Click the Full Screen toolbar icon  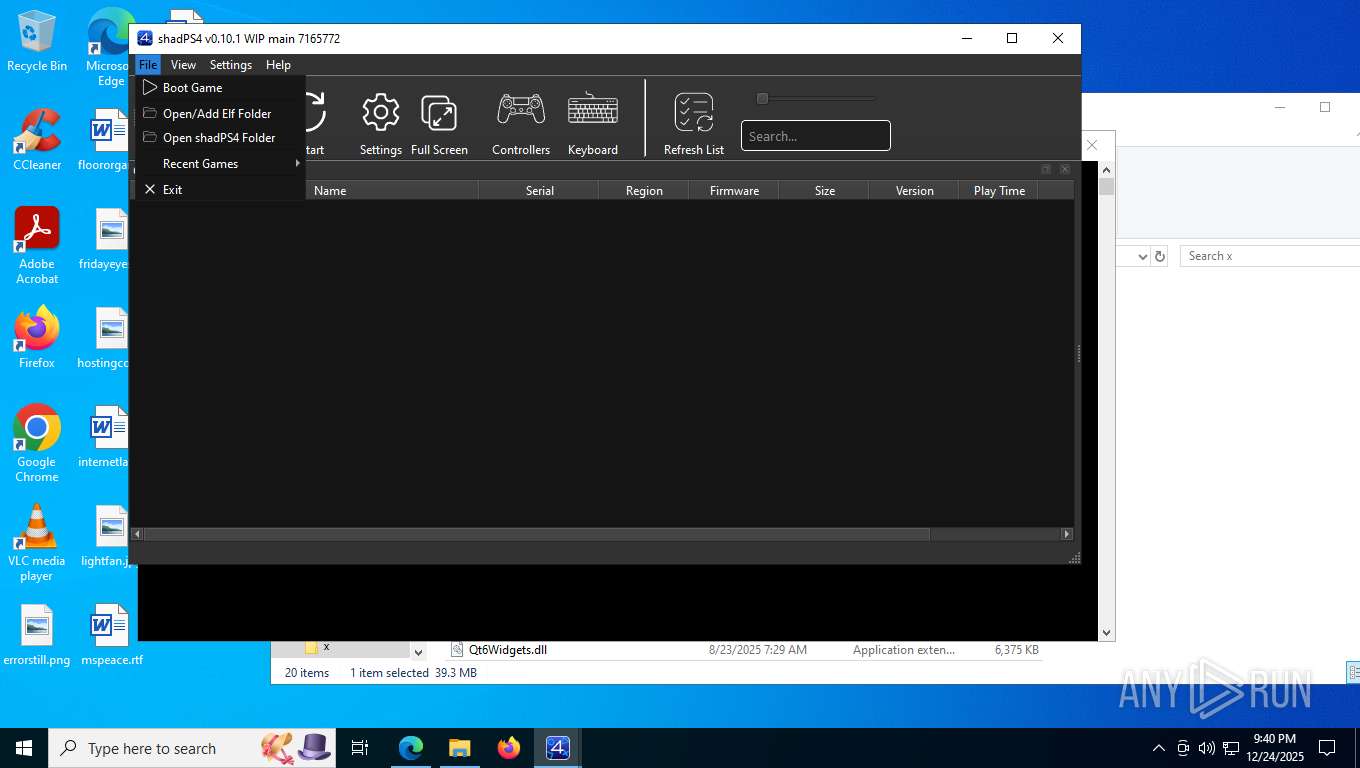tap(439, 113)
